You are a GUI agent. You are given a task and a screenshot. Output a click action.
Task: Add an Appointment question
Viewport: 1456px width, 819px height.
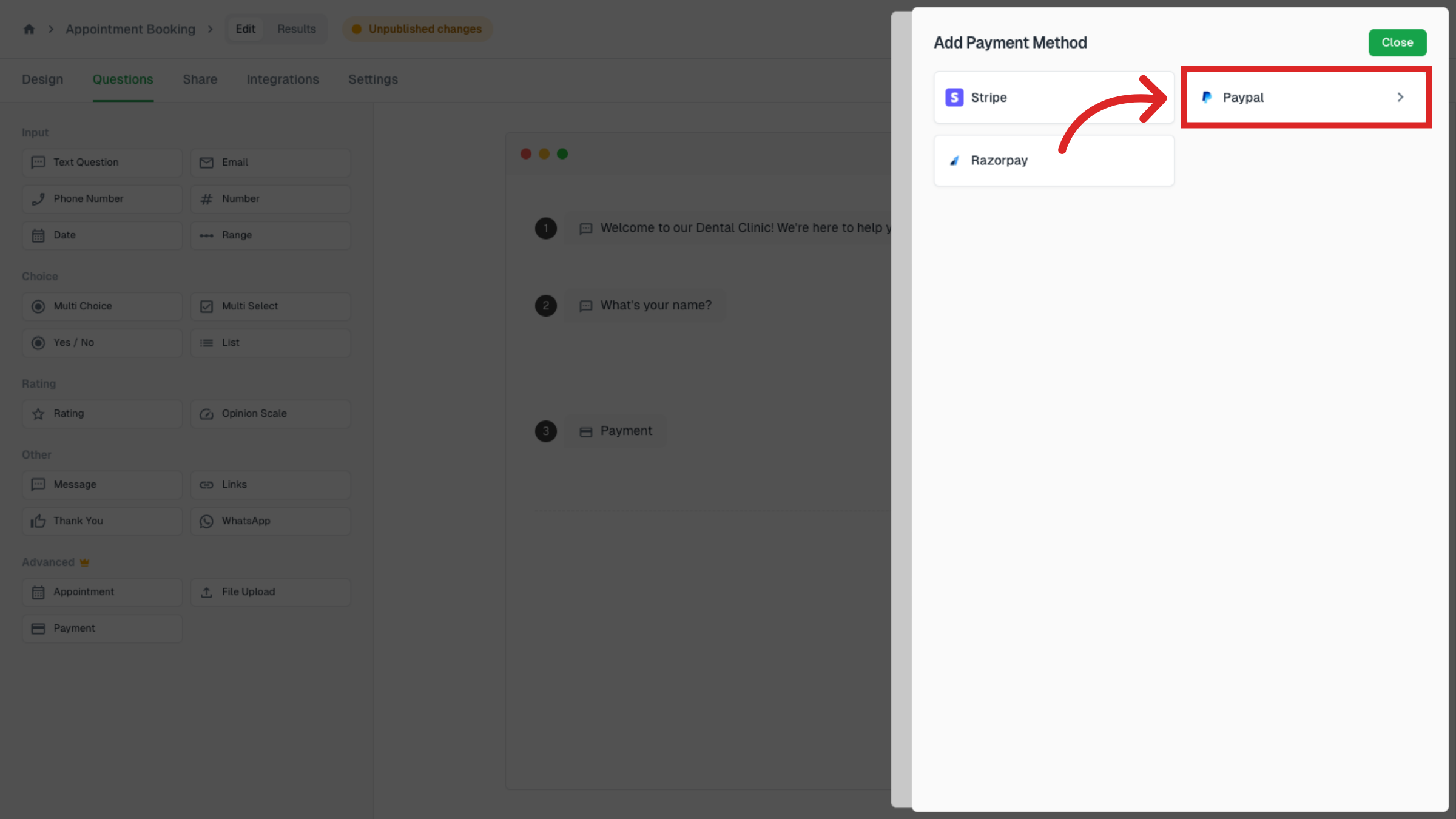[x=102, y=592]
